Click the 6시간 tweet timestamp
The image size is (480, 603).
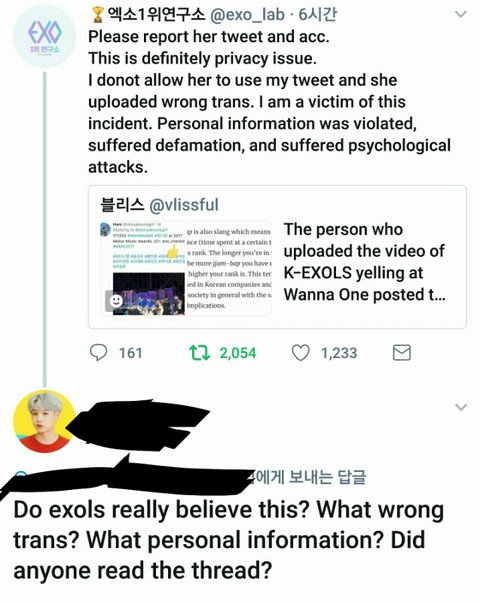(x=318, y=15)
